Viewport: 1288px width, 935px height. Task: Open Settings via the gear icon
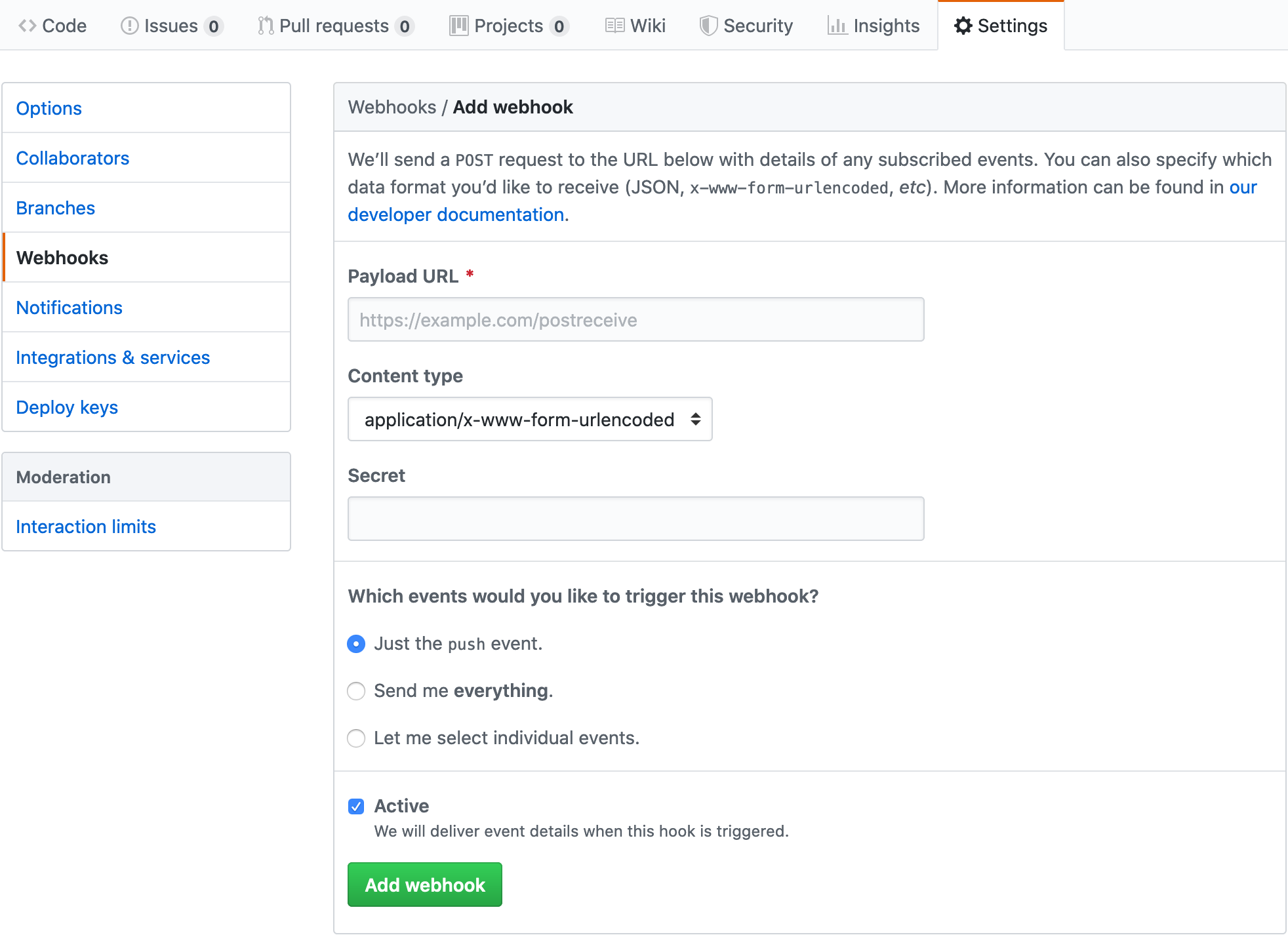[x=963, y=26]
